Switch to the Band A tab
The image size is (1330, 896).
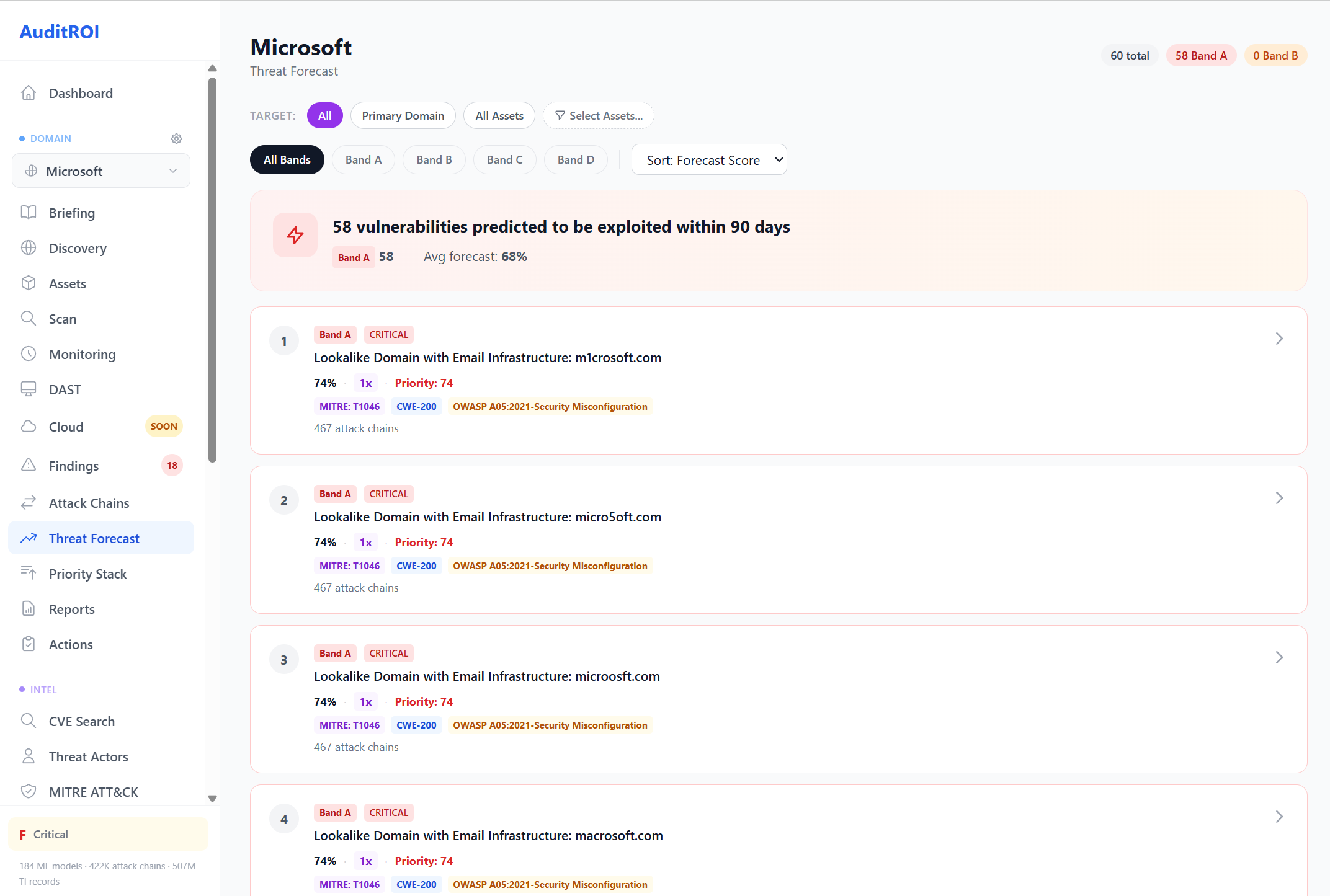pyautogui.click(x=363, y=159)
